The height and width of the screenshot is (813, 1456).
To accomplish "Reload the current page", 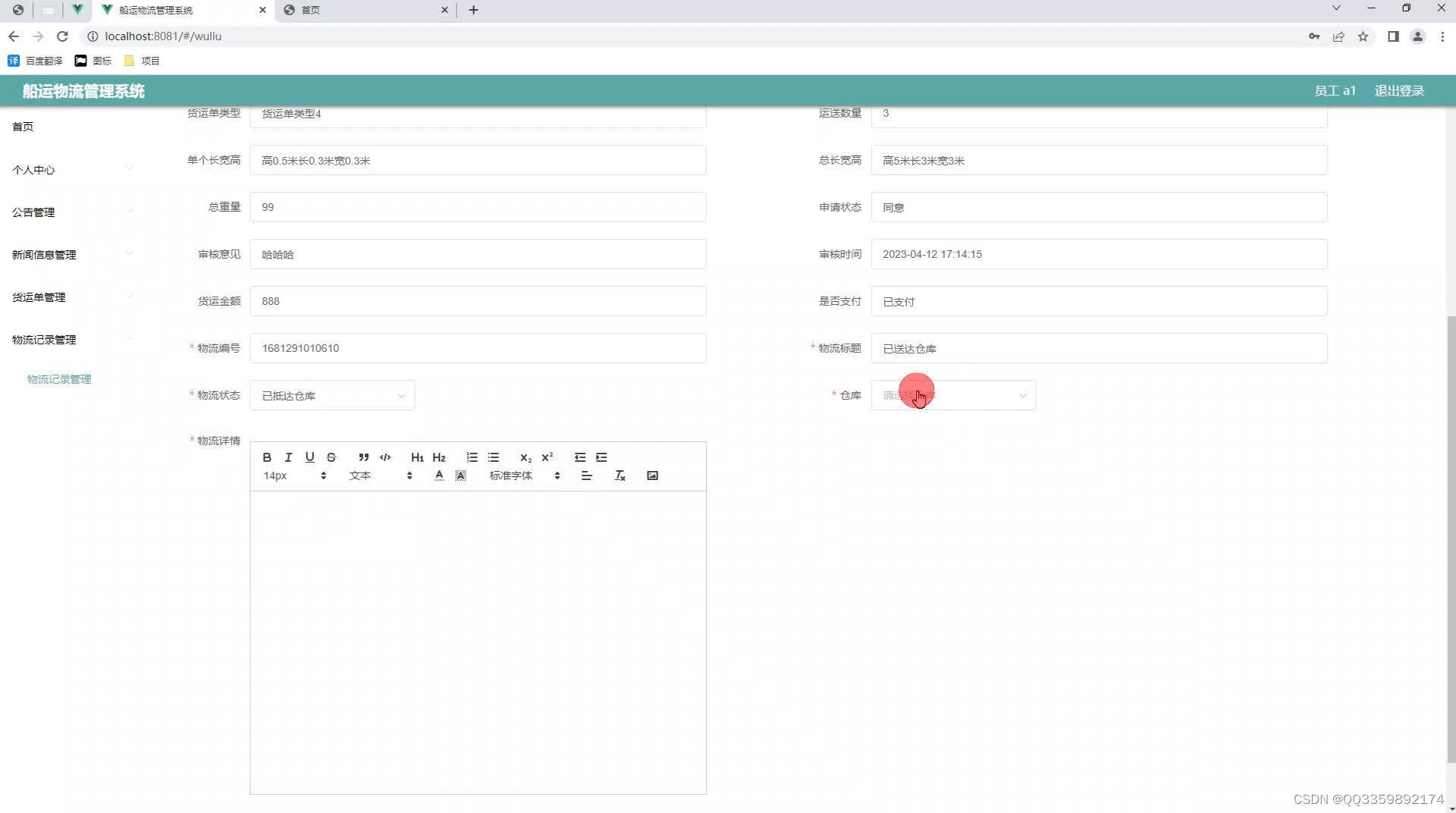I will pos(63,36).
